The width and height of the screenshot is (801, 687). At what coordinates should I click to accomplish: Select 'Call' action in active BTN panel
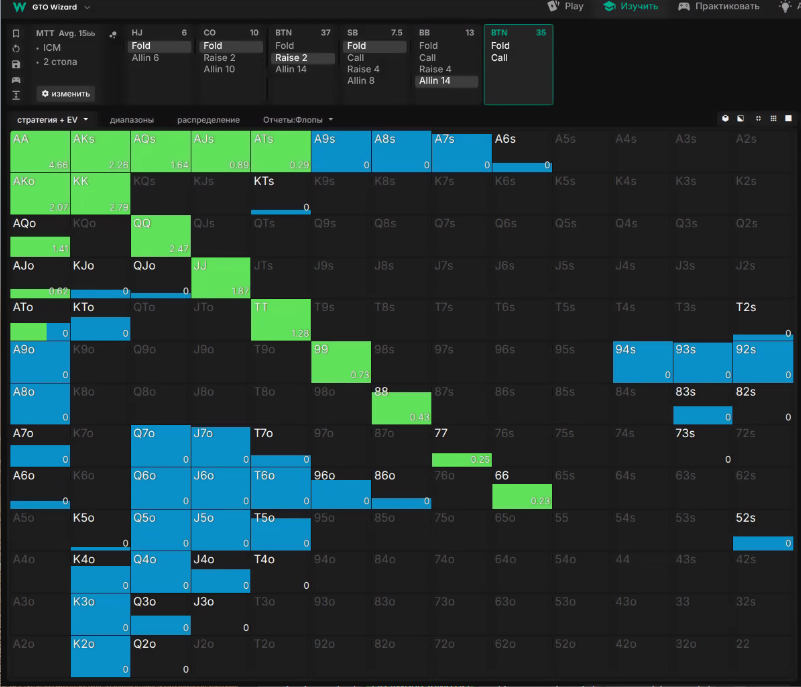click(499, 58)
